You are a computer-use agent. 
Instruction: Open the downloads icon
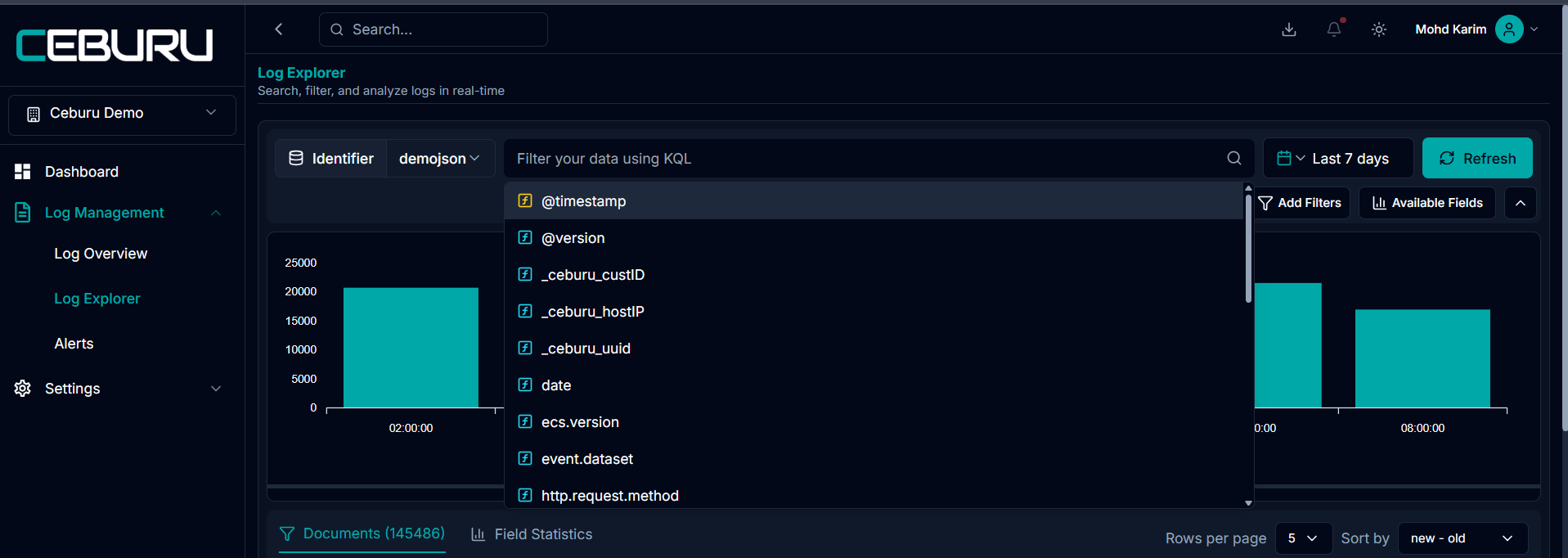1289,29
